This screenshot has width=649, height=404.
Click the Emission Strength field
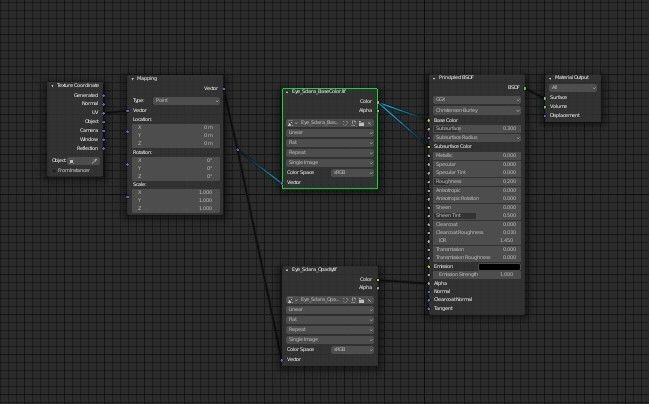(477, 274)
